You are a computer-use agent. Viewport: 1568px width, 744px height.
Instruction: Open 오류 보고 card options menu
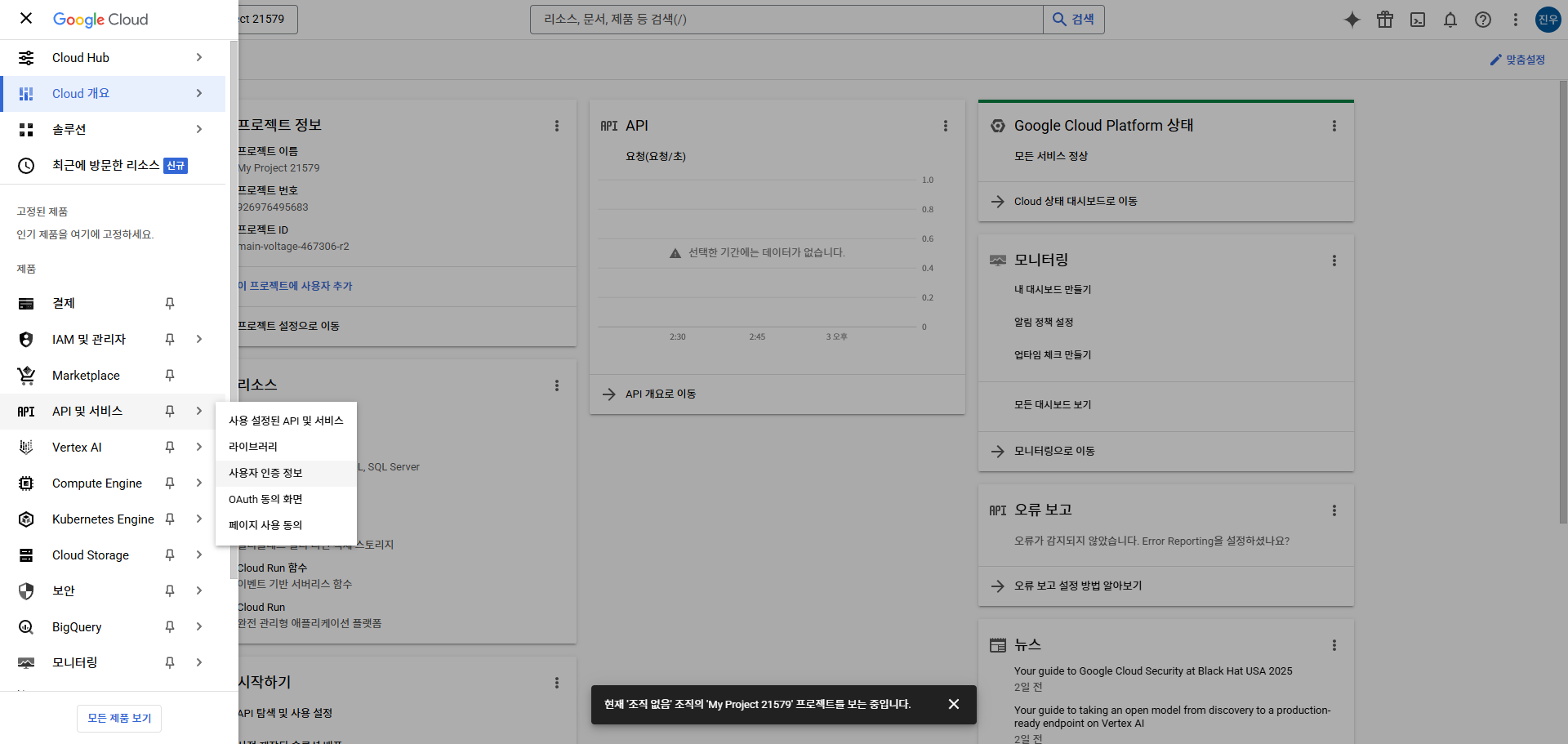coord(1334,510)
